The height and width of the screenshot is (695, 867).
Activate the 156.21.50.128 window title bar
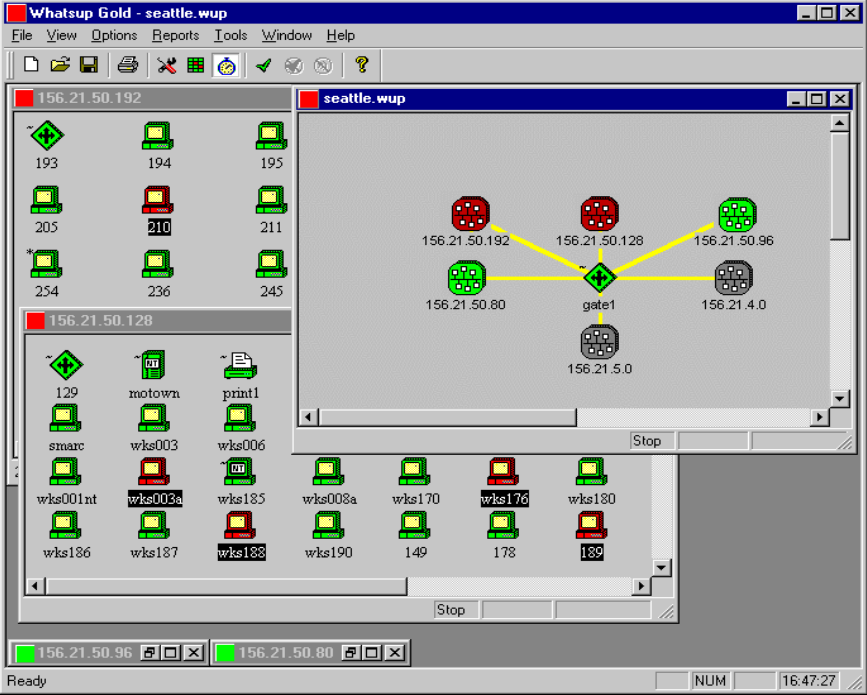tap(158, 321)
